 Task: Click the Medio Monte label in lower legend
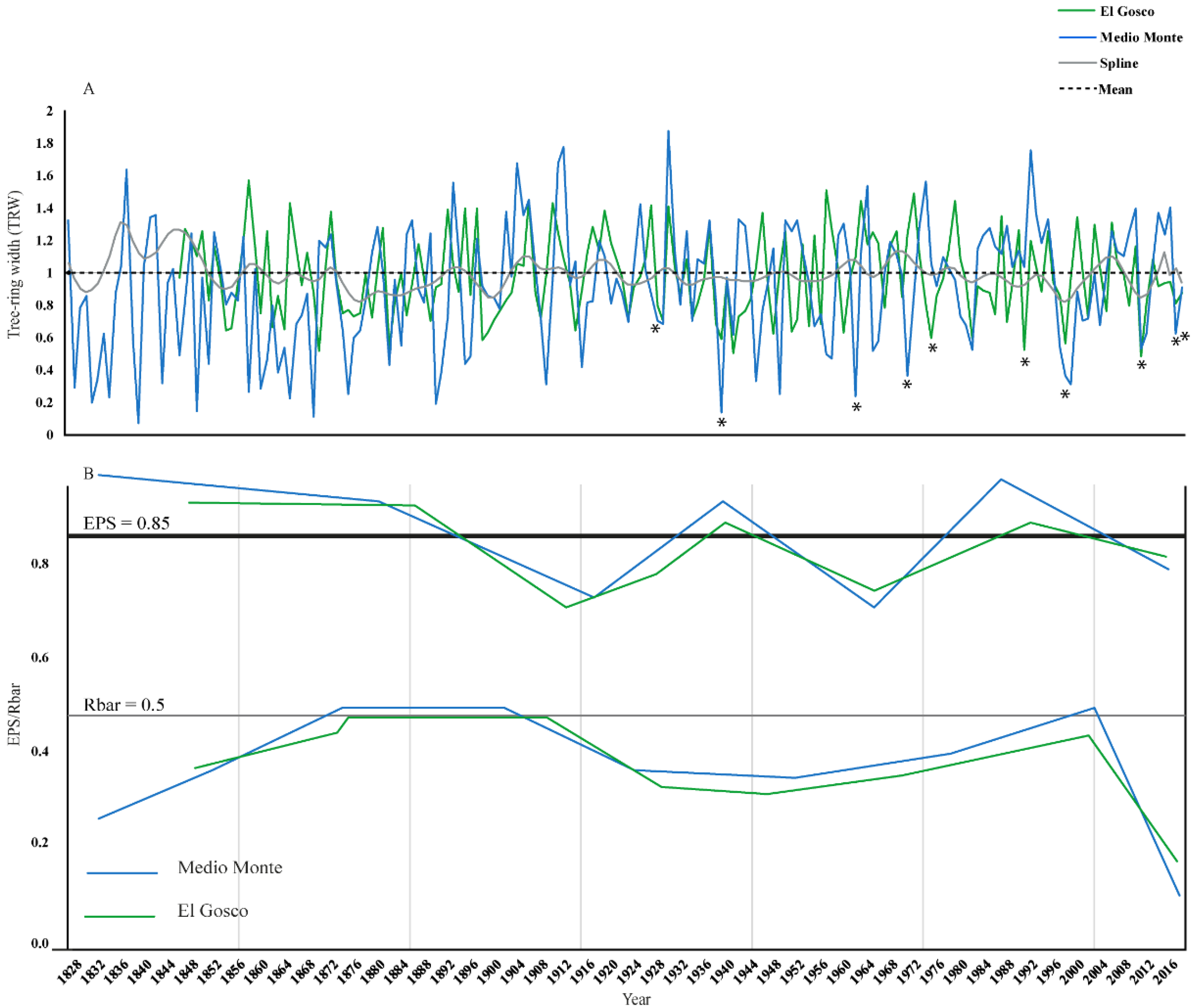pos(230,868)
